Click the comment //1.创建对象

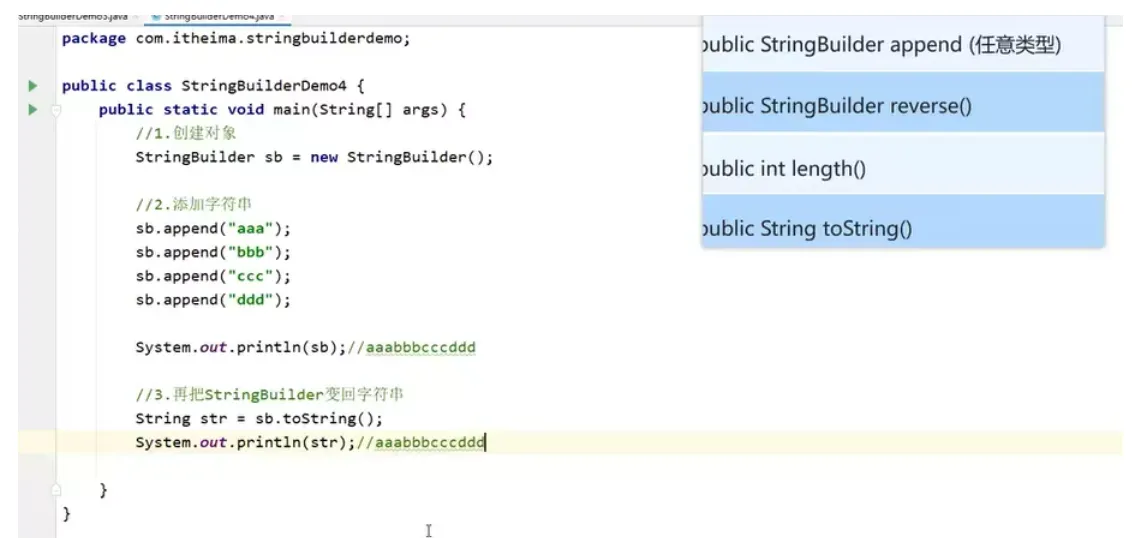tap(186, 134)
